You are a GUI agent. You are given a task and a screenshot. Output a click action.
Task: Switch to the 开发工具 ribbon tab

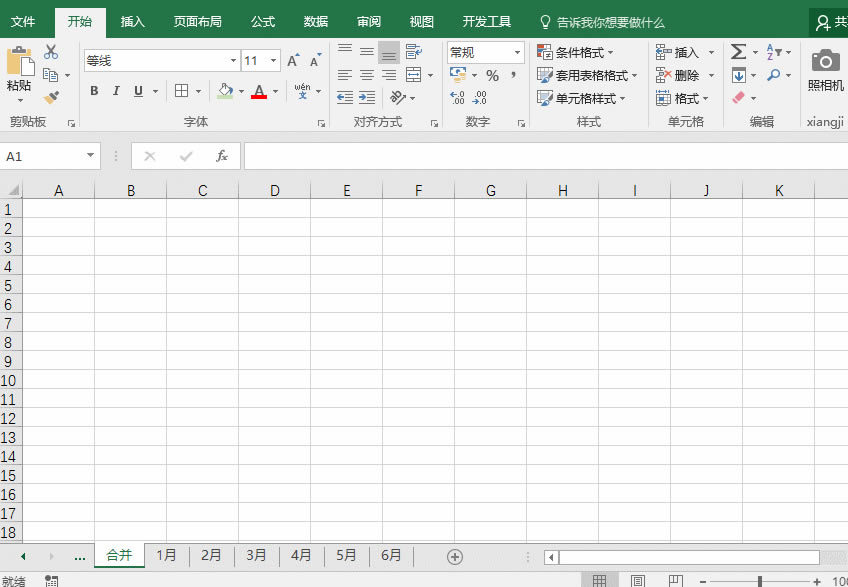click(487, 22)
